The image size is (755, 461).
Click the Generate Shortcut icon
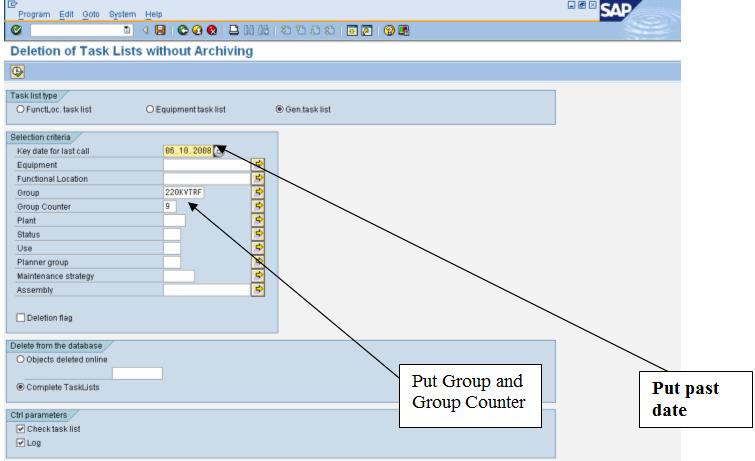point(367,30)
